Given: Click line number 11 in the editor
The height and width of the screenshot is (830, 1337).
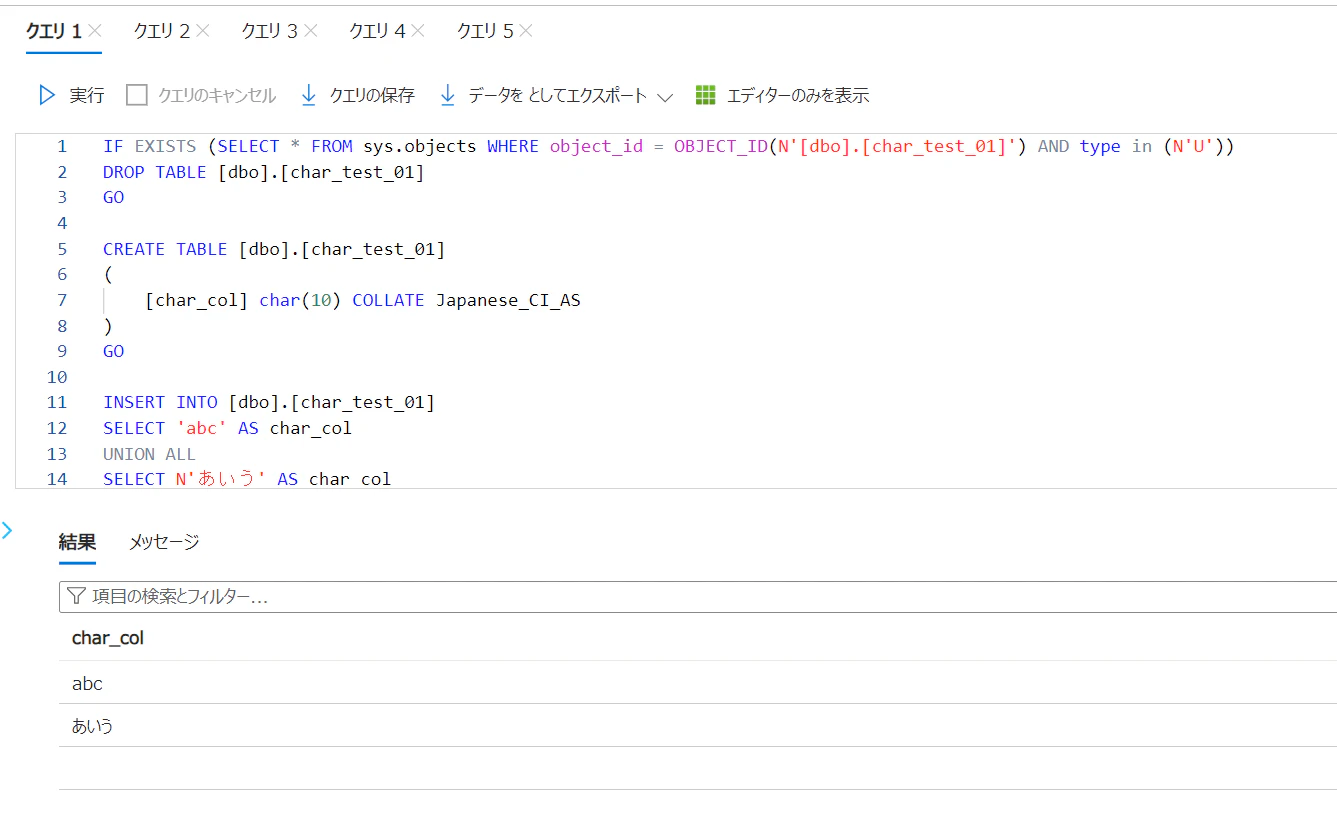Looking at the screenshot, I should coord(57,402).
